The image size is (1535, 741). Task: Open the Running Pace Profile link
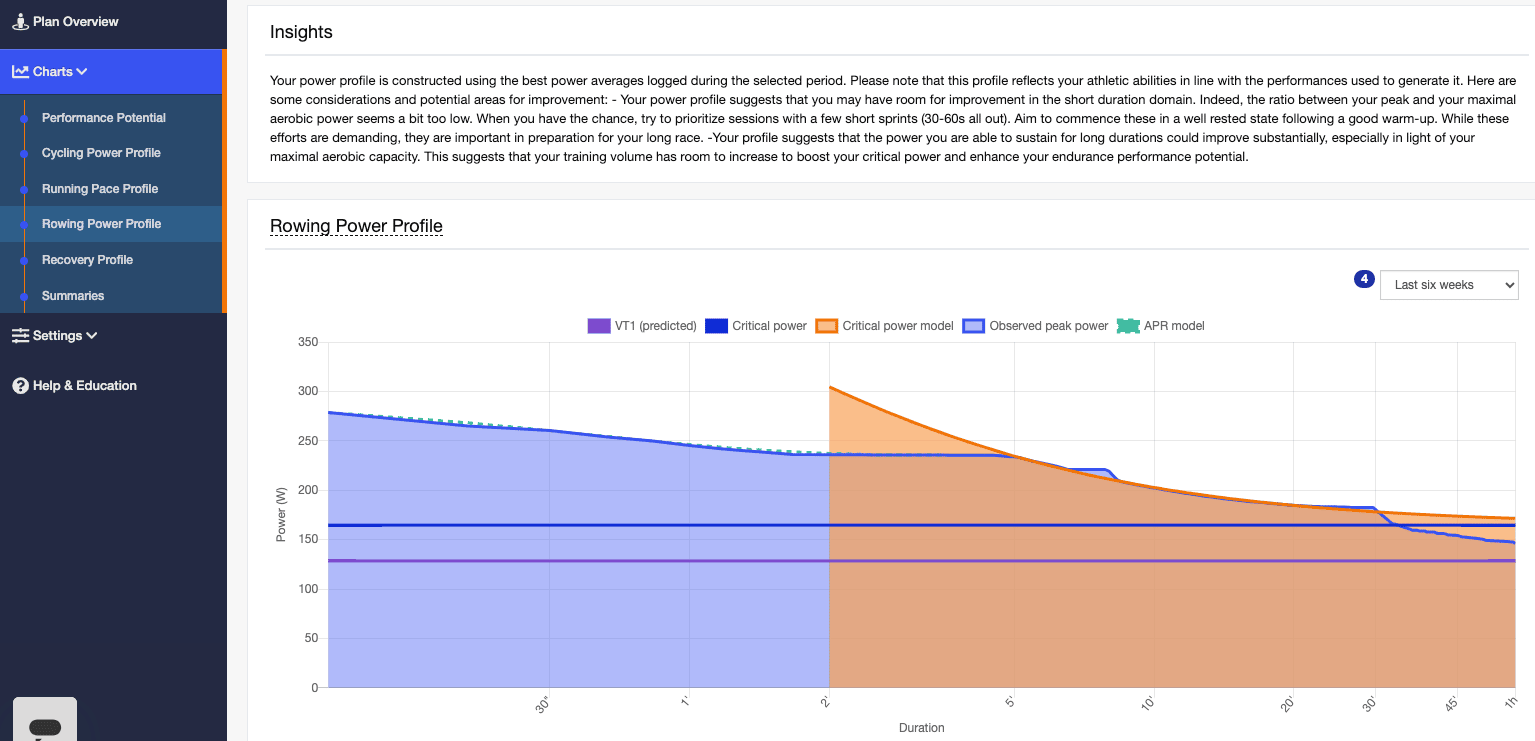[100, 189]
